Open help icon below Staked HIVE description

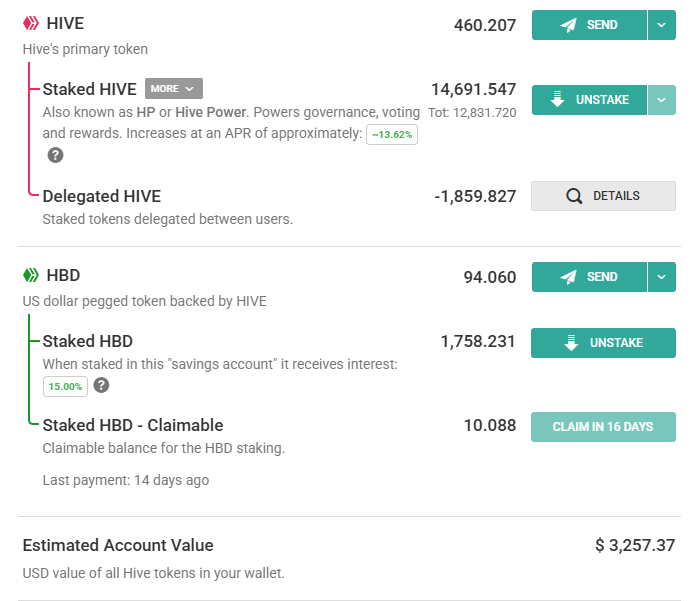[x=56, y=155]
